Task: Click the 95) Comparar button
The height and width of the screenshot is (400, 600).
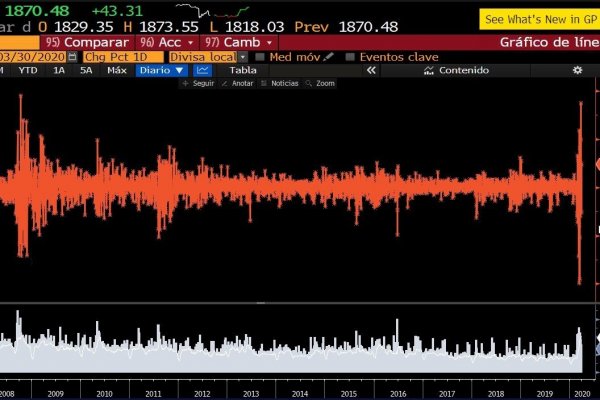Action: (x=87, y=42)
